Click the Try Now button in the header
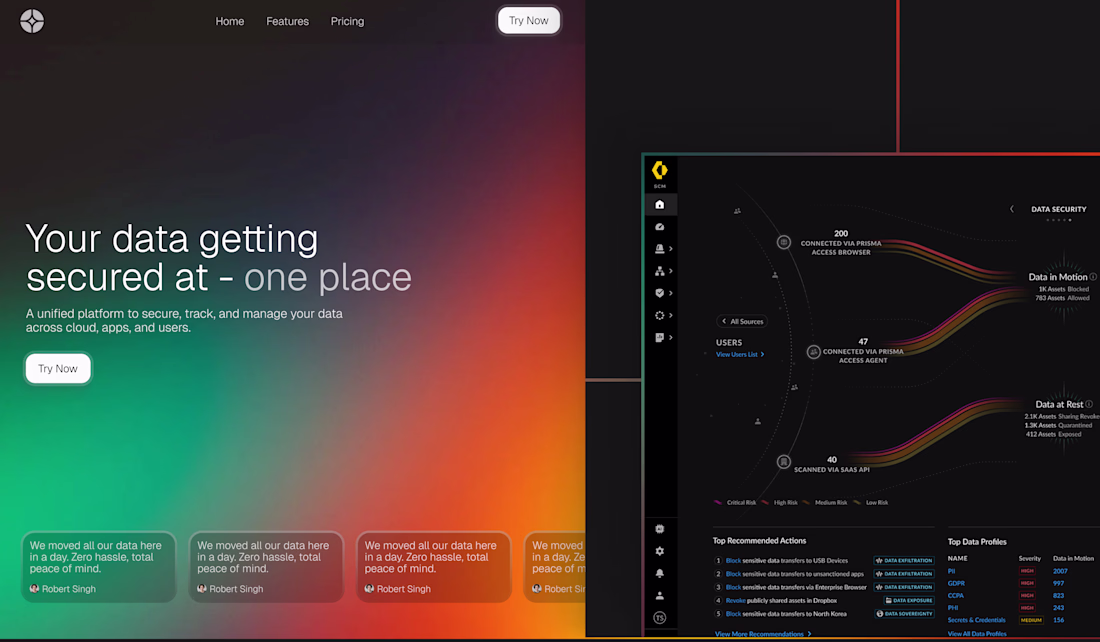The width and height of the screenshot is (1100, 642). point(528,20)
